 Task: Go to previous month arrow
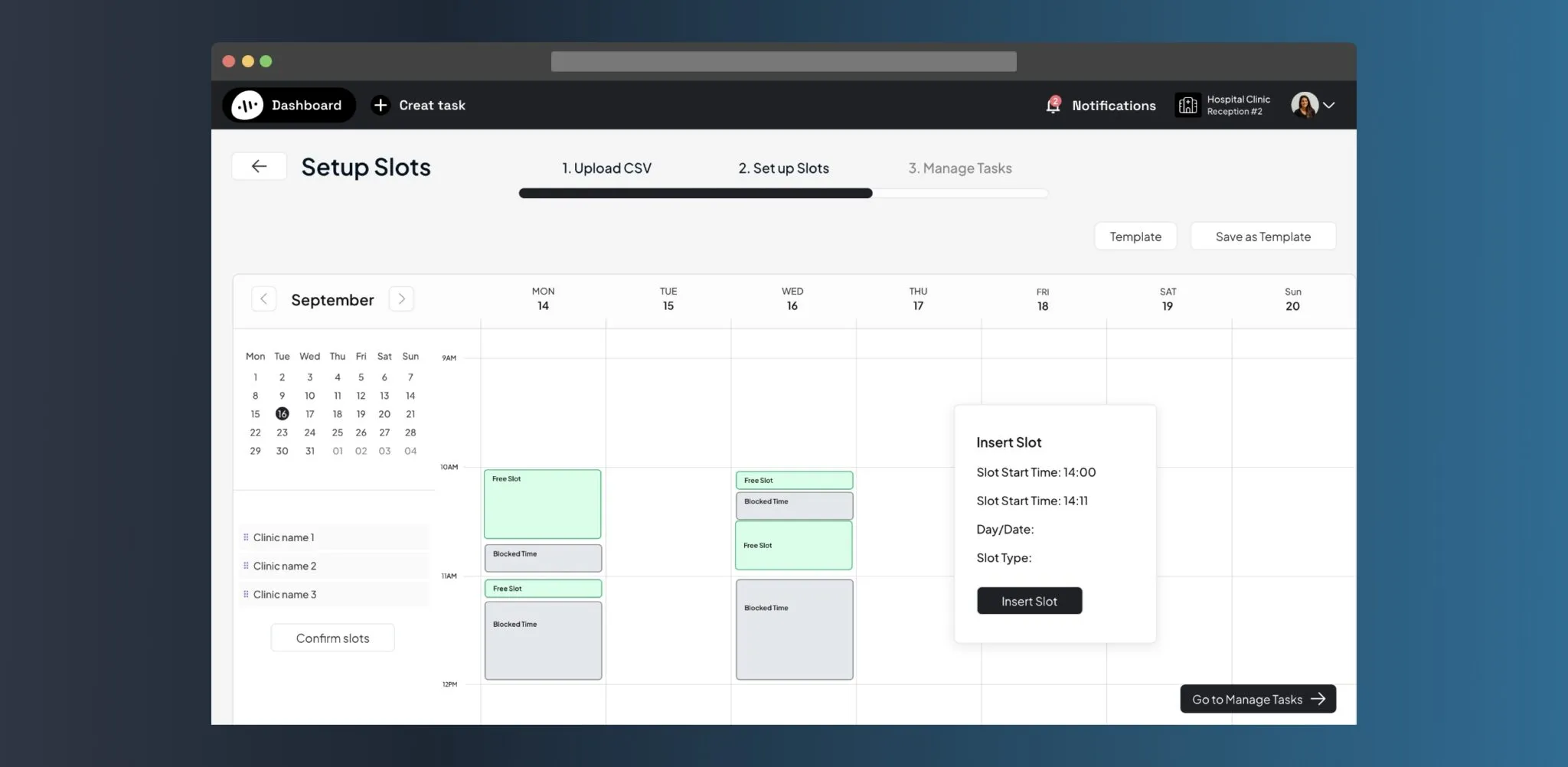pyautogui.click(x=263, y=299)
